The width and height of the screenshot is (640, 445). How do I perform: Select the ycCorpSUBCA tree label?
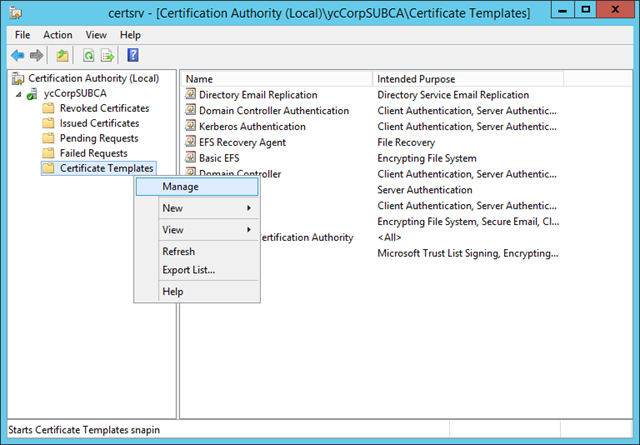(x=76, y=93)
